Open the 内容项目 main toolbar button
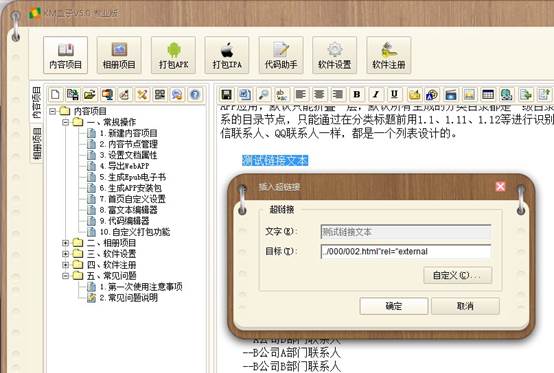 (x=65, y=55)
